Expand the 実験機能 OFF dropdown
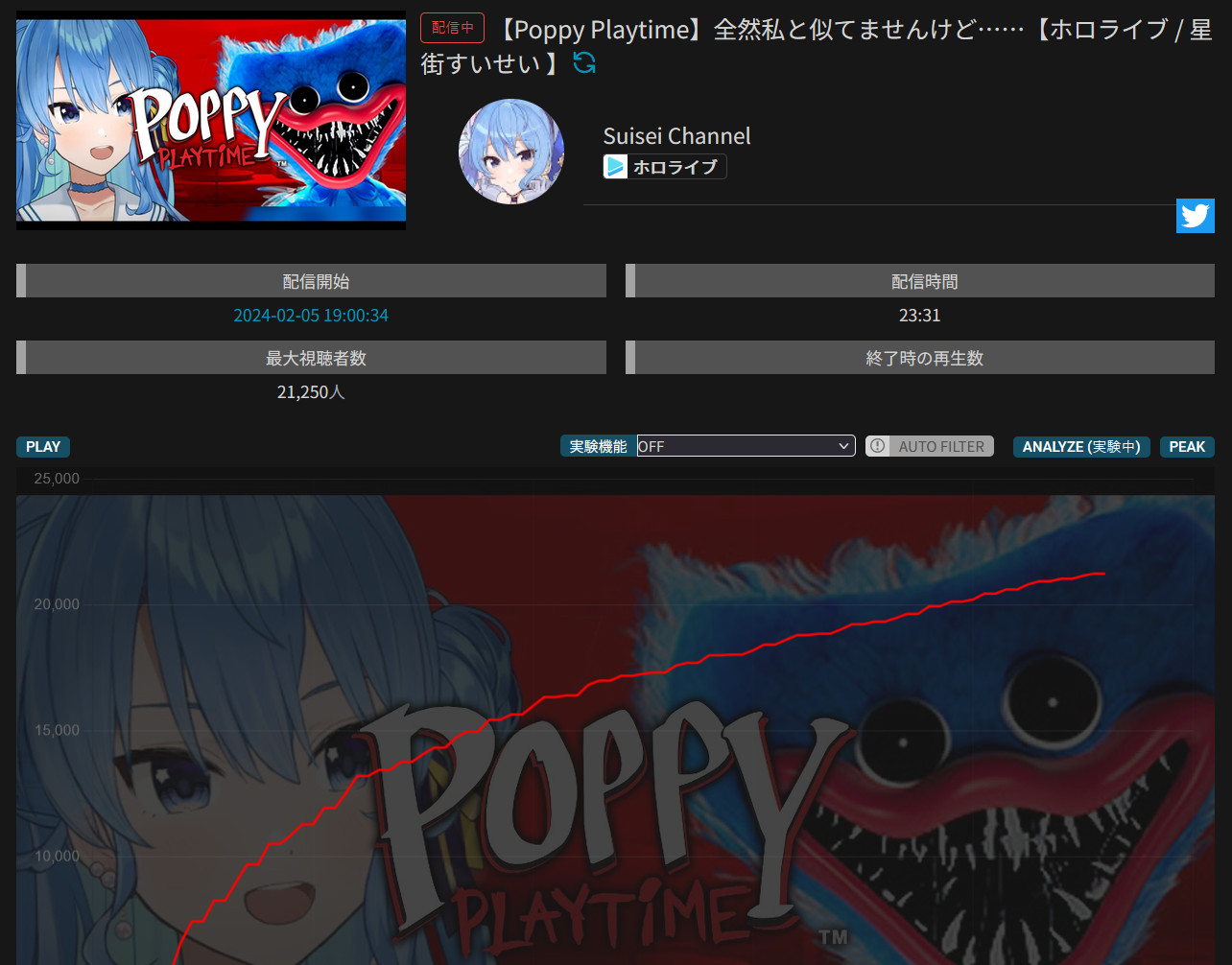 [x=746, y=446]
